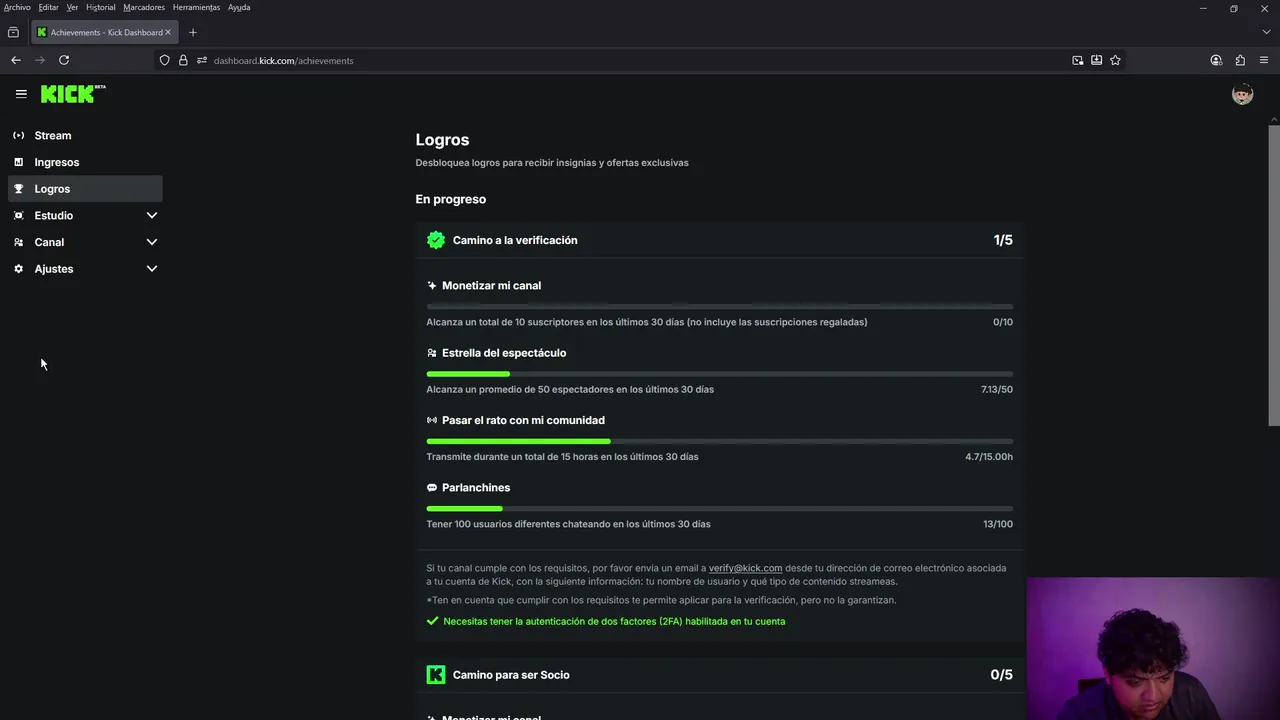Viewport: 1280px width, 720px height.
Task: Click the Kick logo
Action: (73, 94)
